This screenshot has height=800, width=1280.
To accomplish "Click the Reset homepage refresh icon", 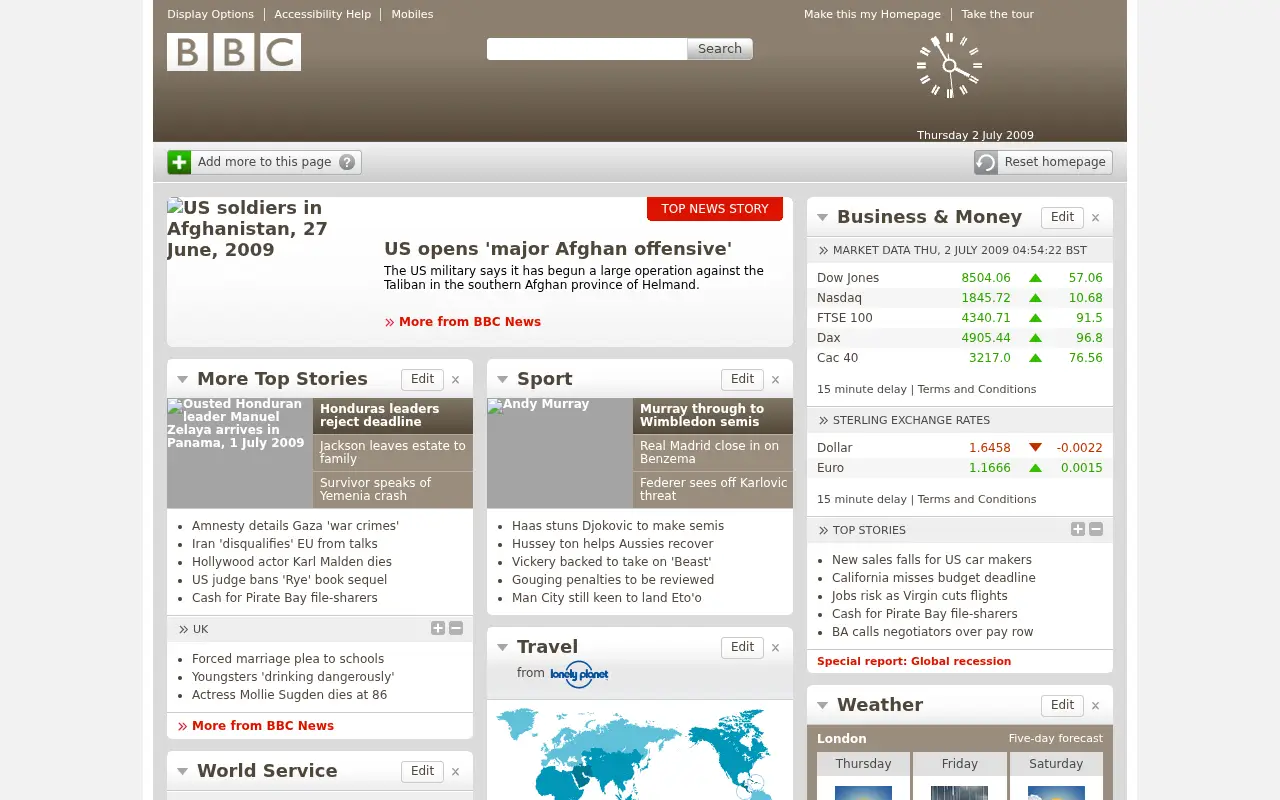I will [x=986, y=162].
